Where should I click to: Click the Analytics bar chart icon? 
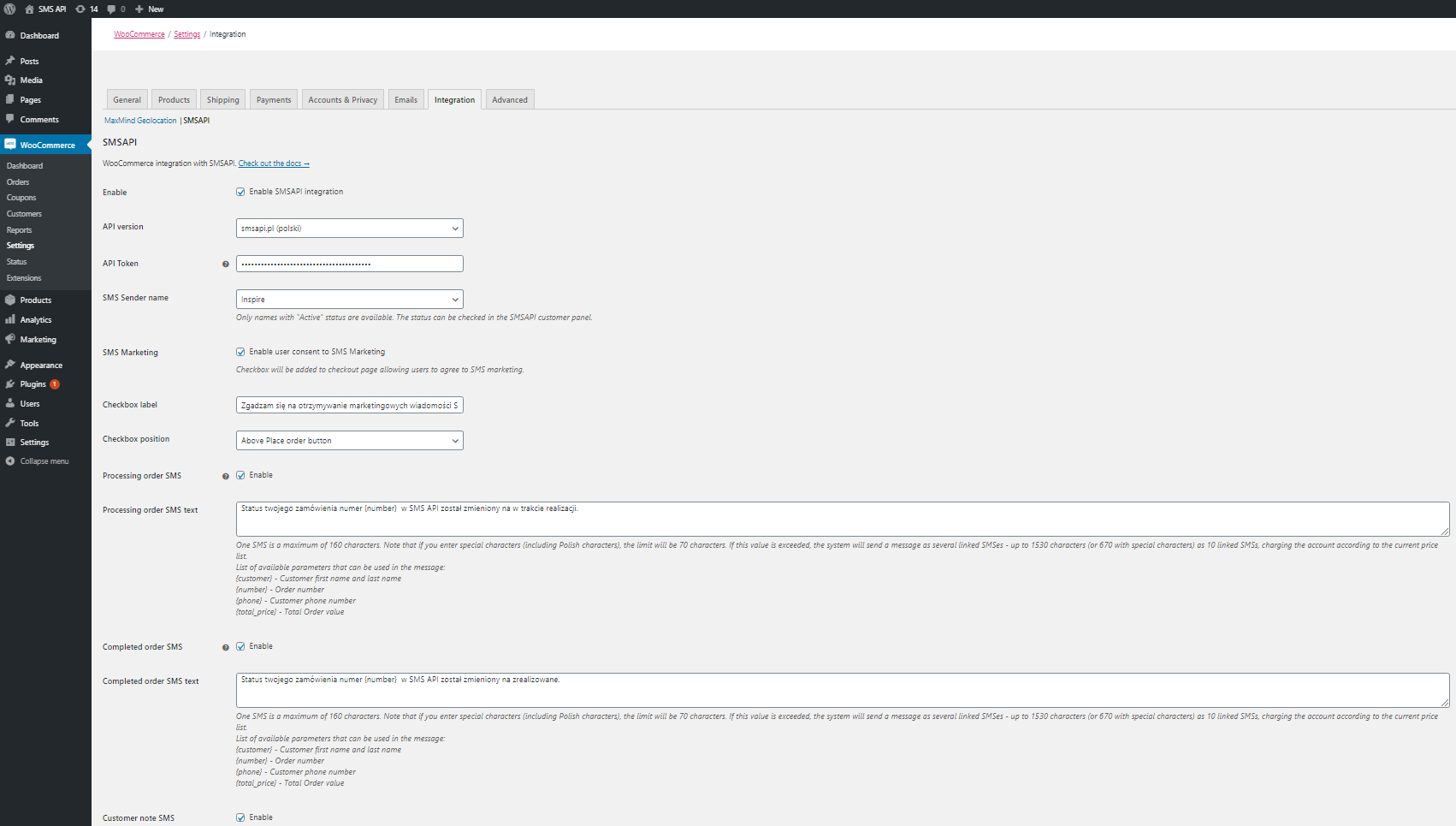(x=10, y=319)
